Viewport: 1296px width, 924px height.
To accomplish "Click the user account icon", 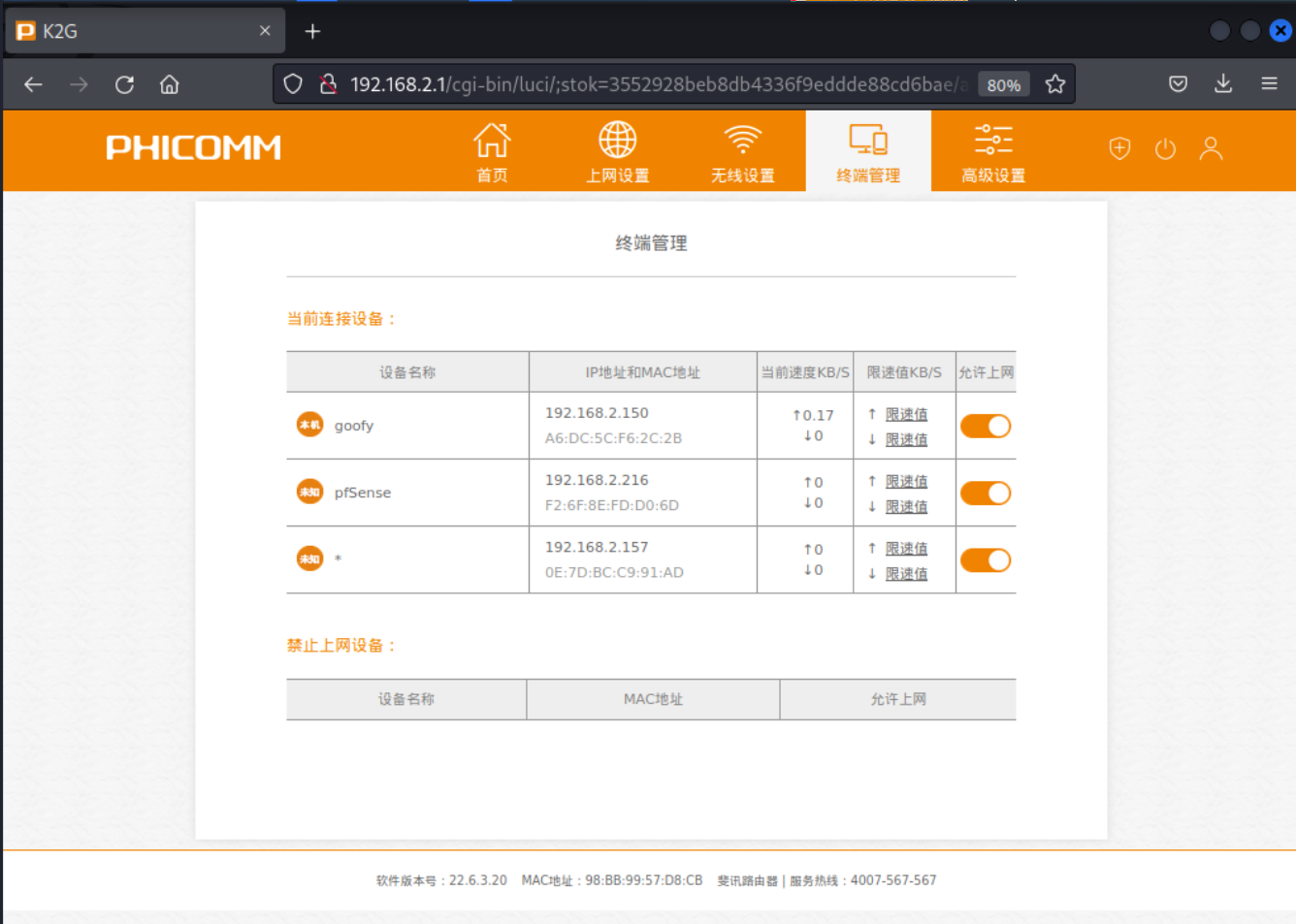I will [x=1211, y=148].
